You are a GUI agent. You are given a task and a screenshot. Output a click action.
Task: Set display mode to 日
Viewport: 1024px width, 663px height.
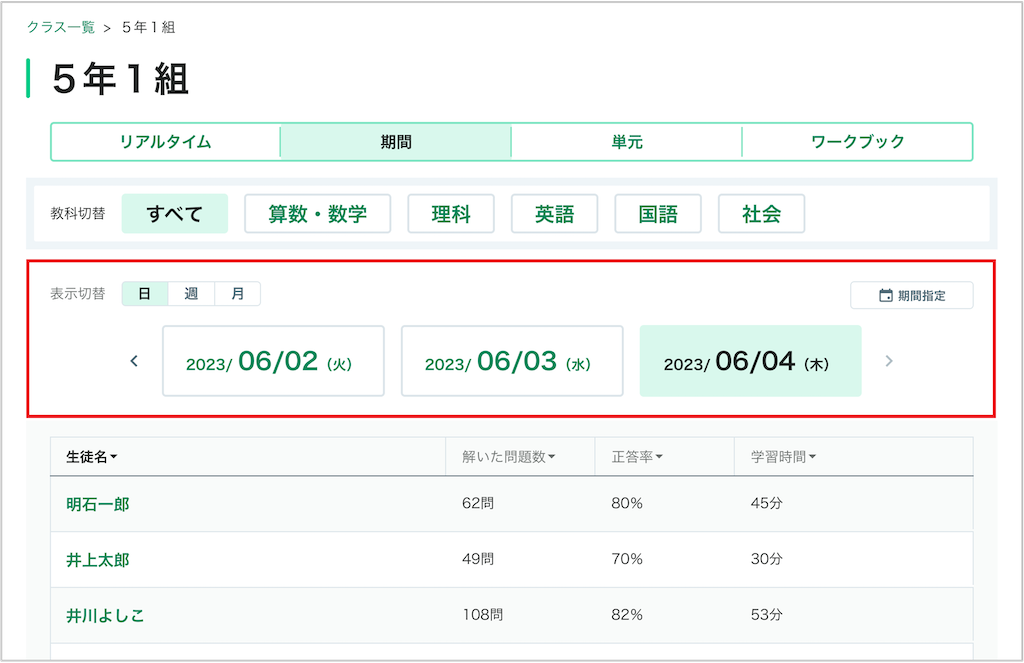pos(144,294)
